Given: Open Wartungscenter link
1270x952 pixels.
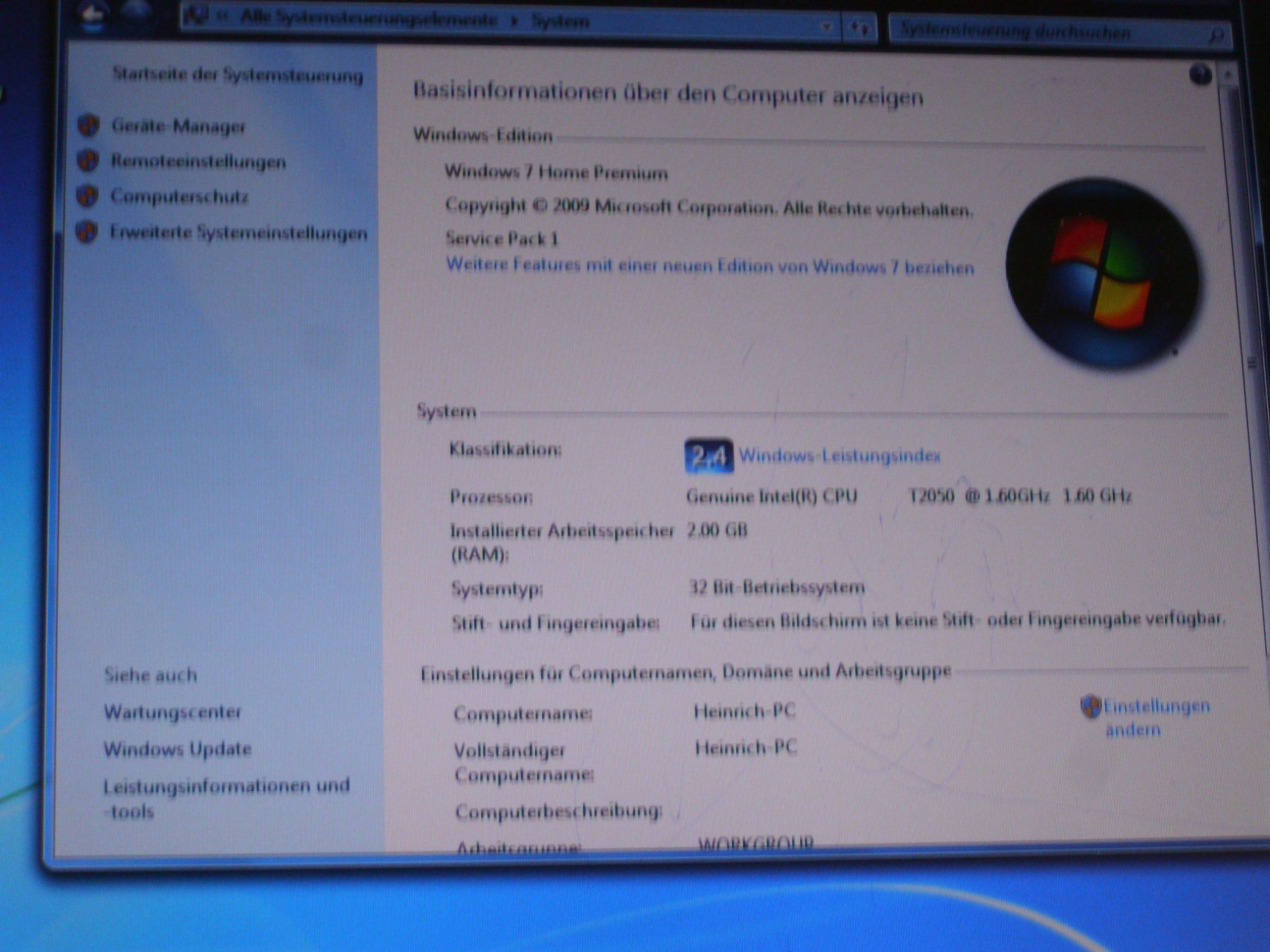Looking at the screenshot, I should pyautogui.click(x=173, y=712).
